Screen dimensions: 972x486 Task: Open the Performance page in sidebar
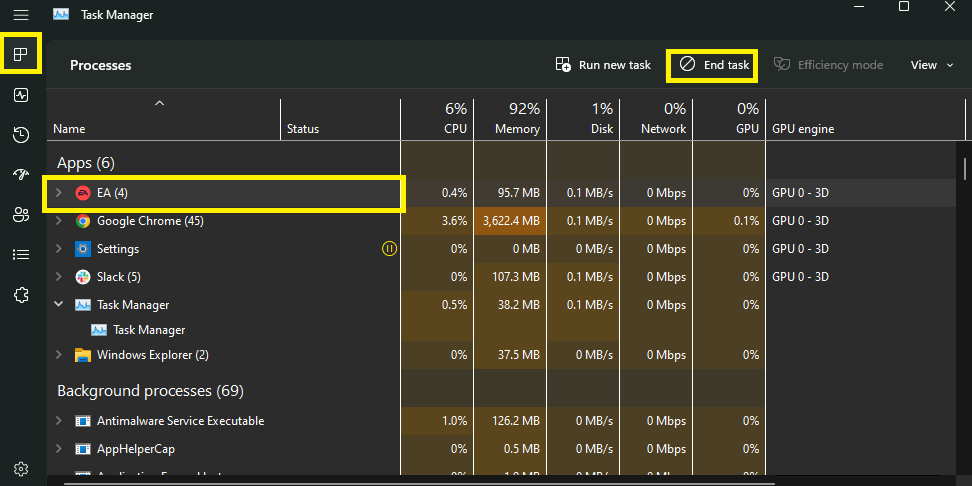(x=21, y=95)
